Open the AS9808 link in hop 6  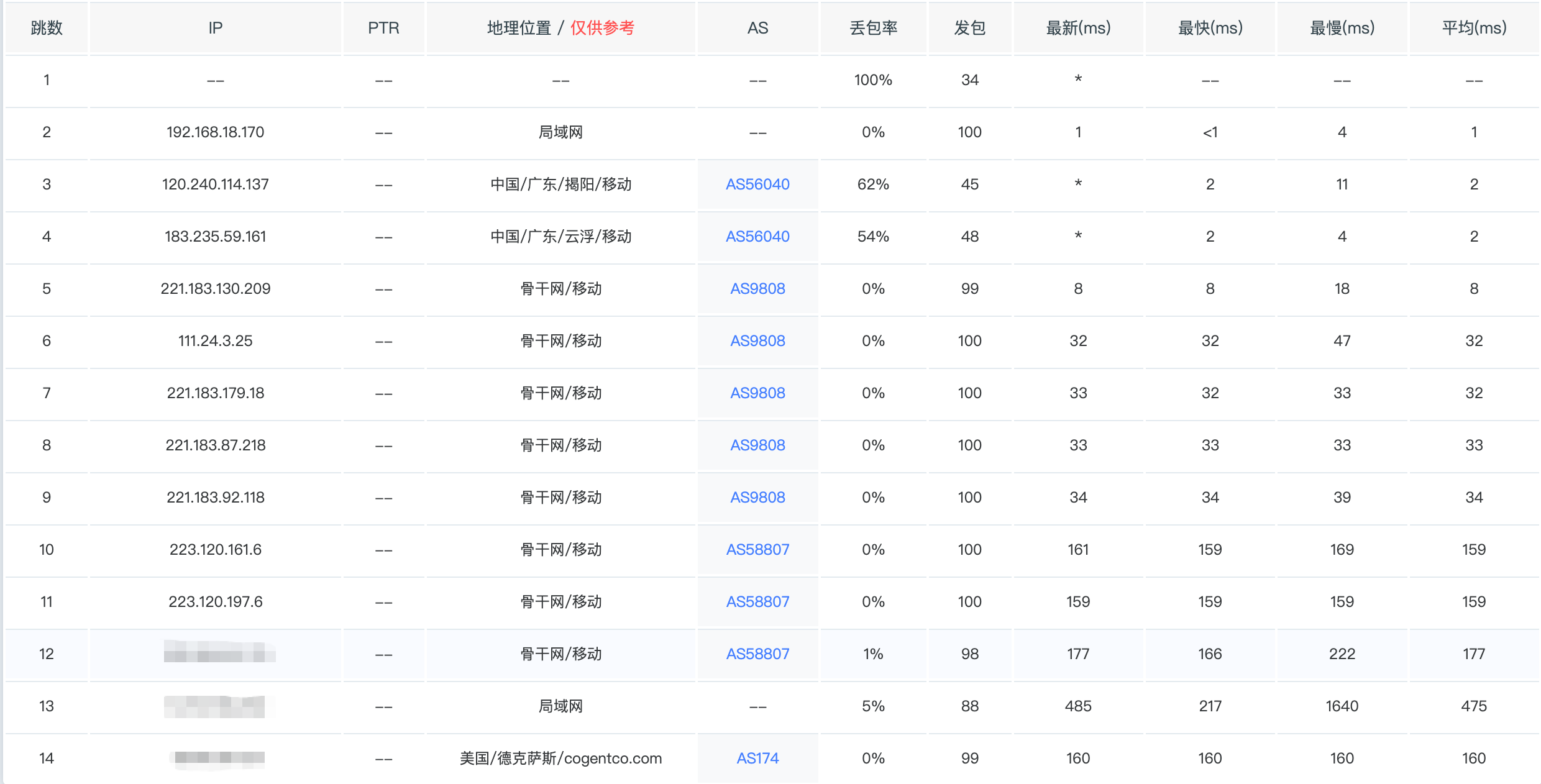point(757,341)
